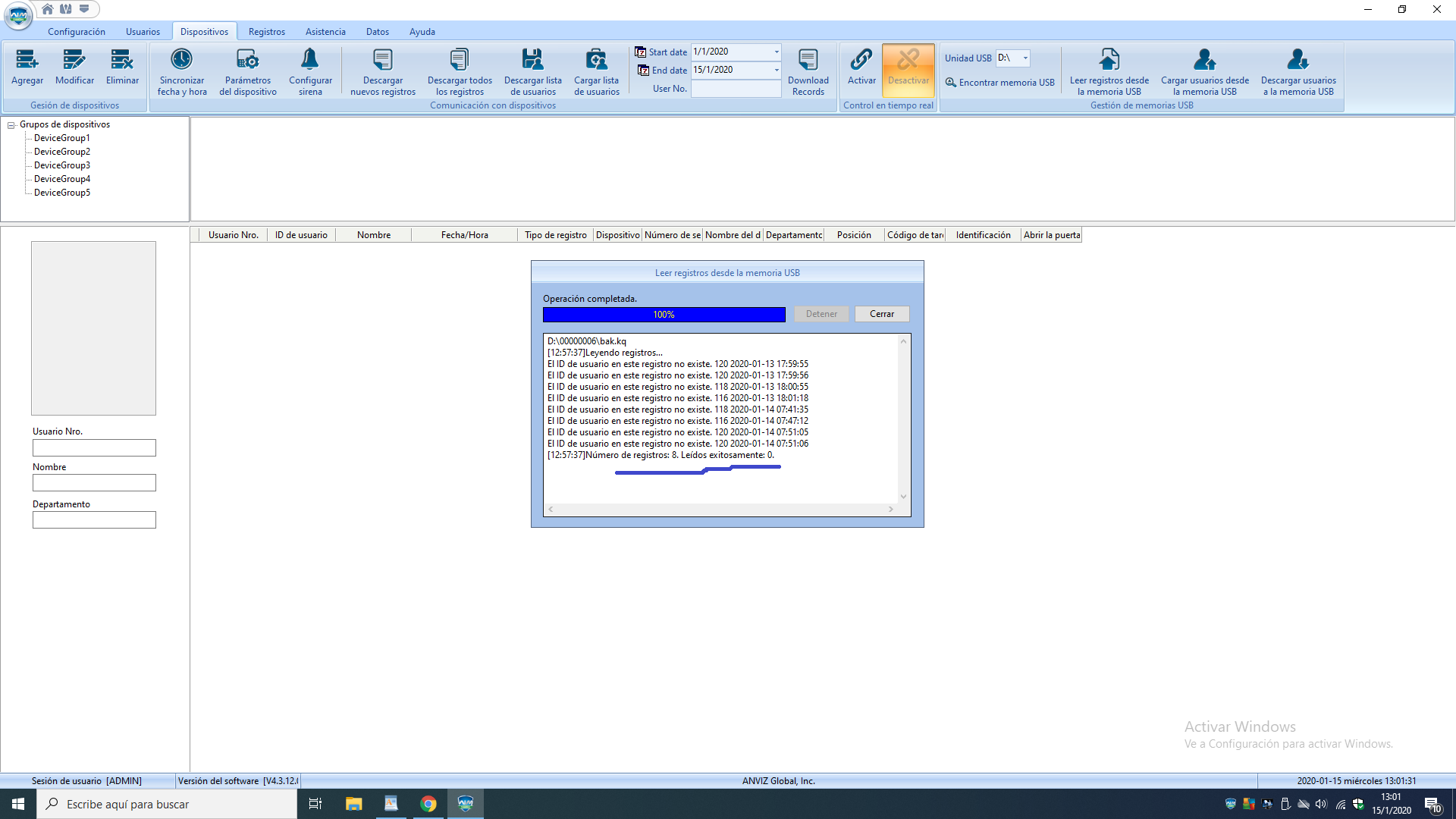
Task: Open the Unidad USB drive dropdown
Action: (x=1025, y=58)
